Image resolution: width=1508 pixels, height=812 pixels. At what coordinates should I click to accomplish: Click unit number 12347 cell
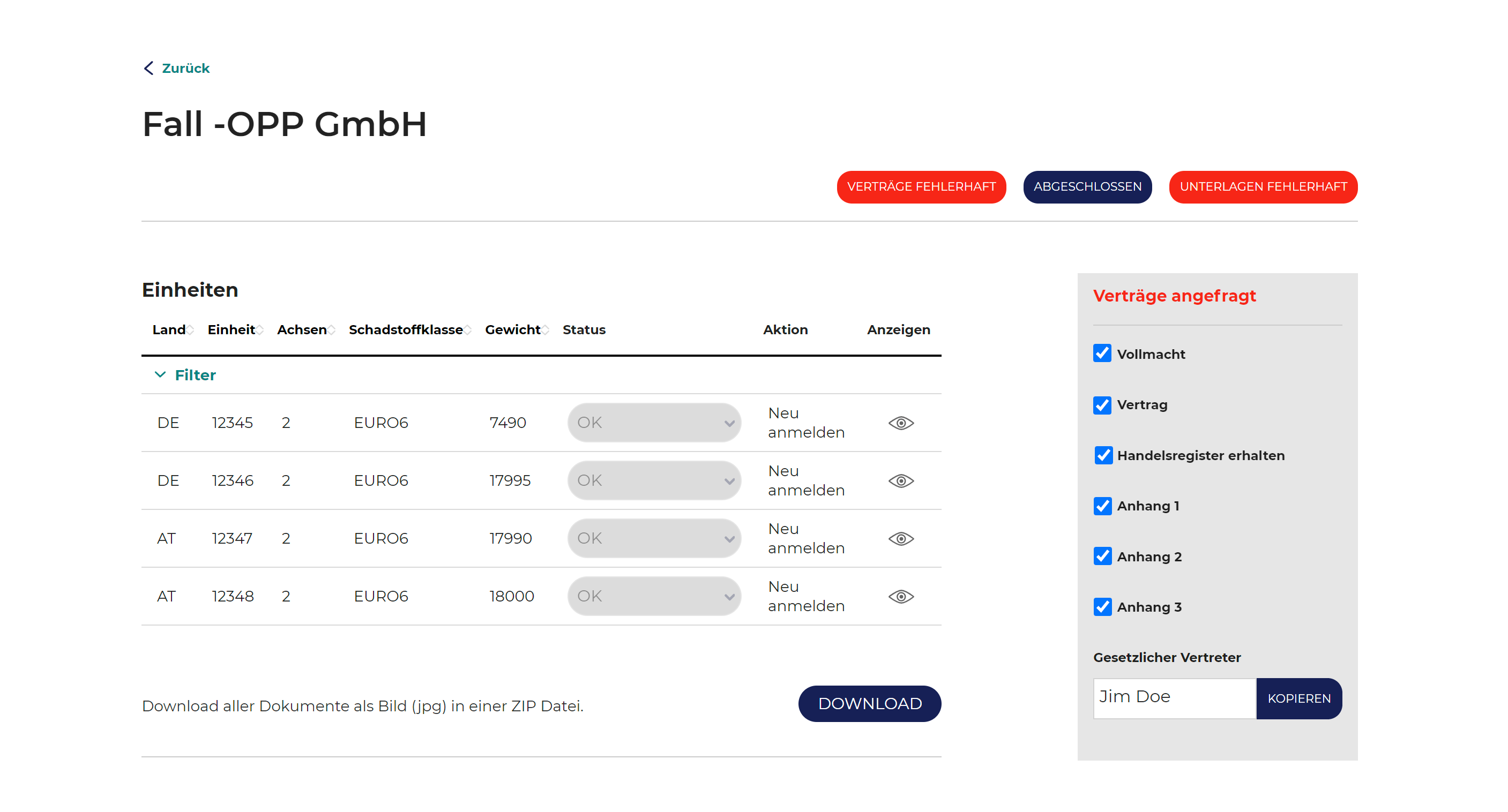coord(232,538)
